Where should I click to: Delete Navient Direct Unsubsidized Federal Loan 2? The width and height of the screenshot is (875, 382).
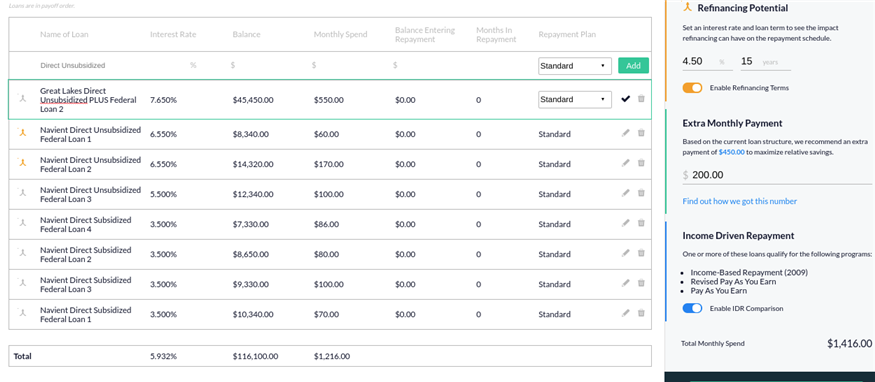click(x=641, y=163)
